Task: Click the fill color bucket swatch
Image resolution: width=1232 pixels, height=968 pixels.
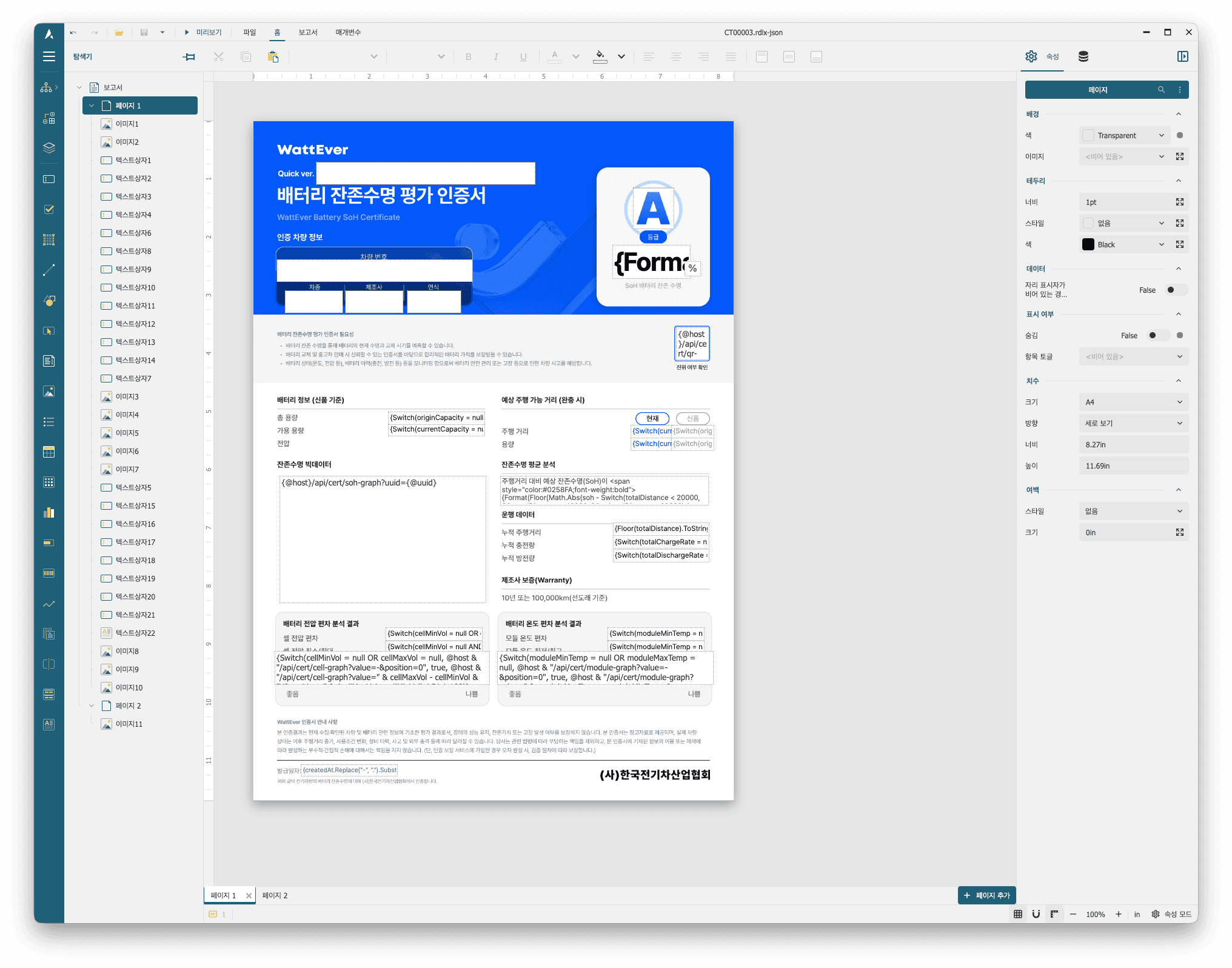Action: 600,56
